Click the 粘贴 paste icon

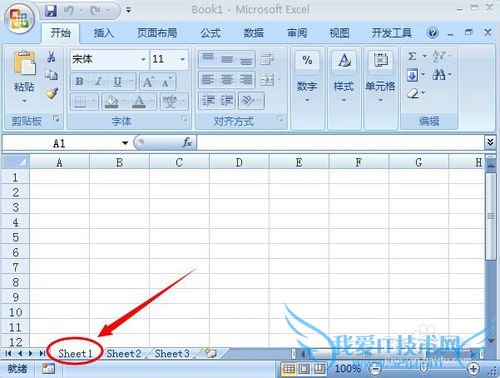click(x=24, y=63)
